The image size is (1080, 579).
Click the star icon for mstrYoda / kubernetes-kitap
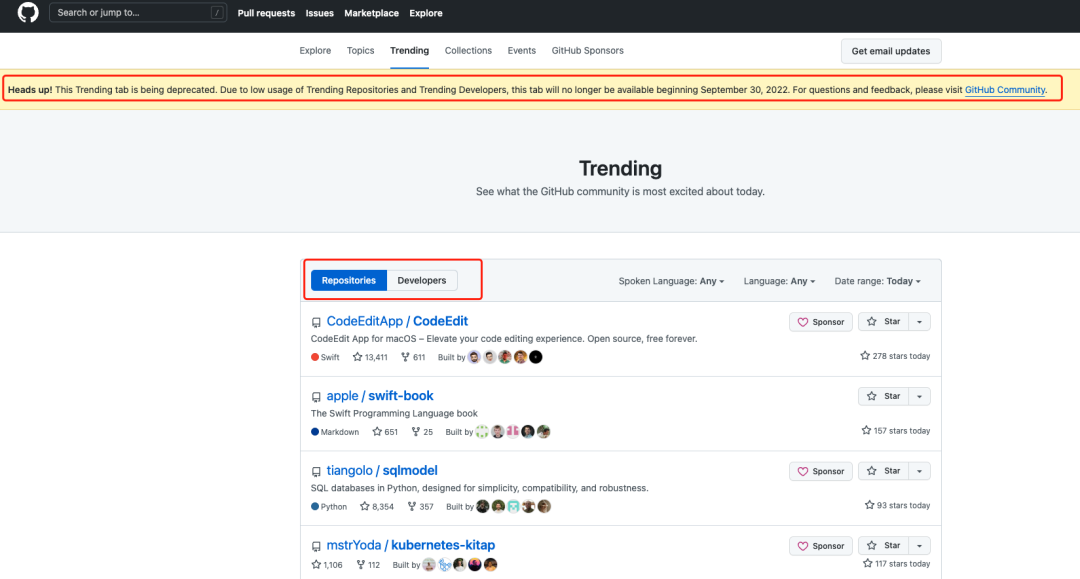point(316,565)
